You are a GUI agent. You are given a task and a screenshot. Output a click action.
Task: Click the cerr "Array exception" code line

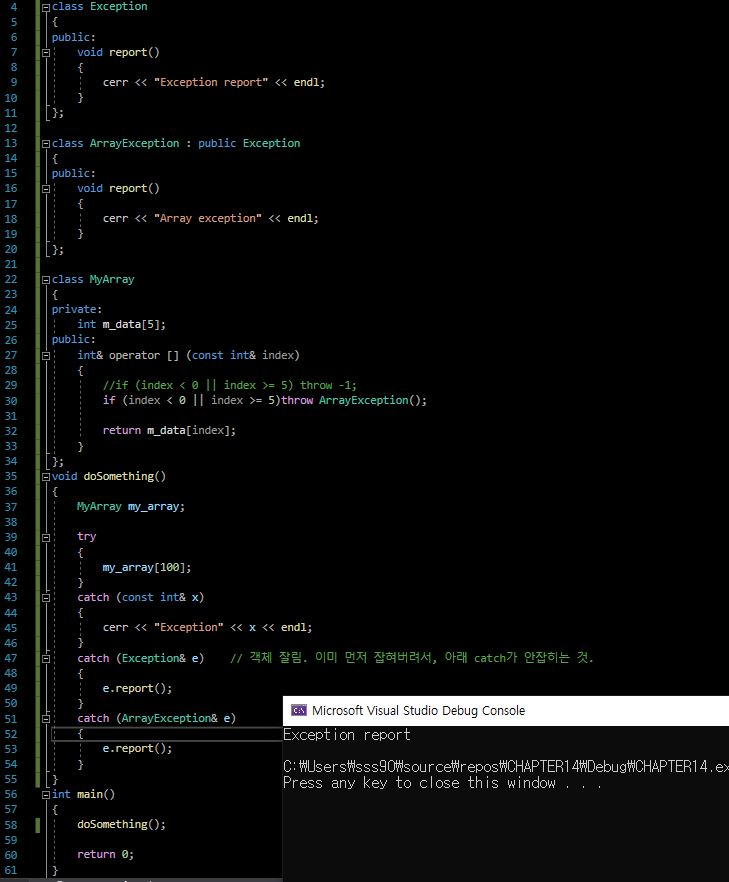point(210,218)
